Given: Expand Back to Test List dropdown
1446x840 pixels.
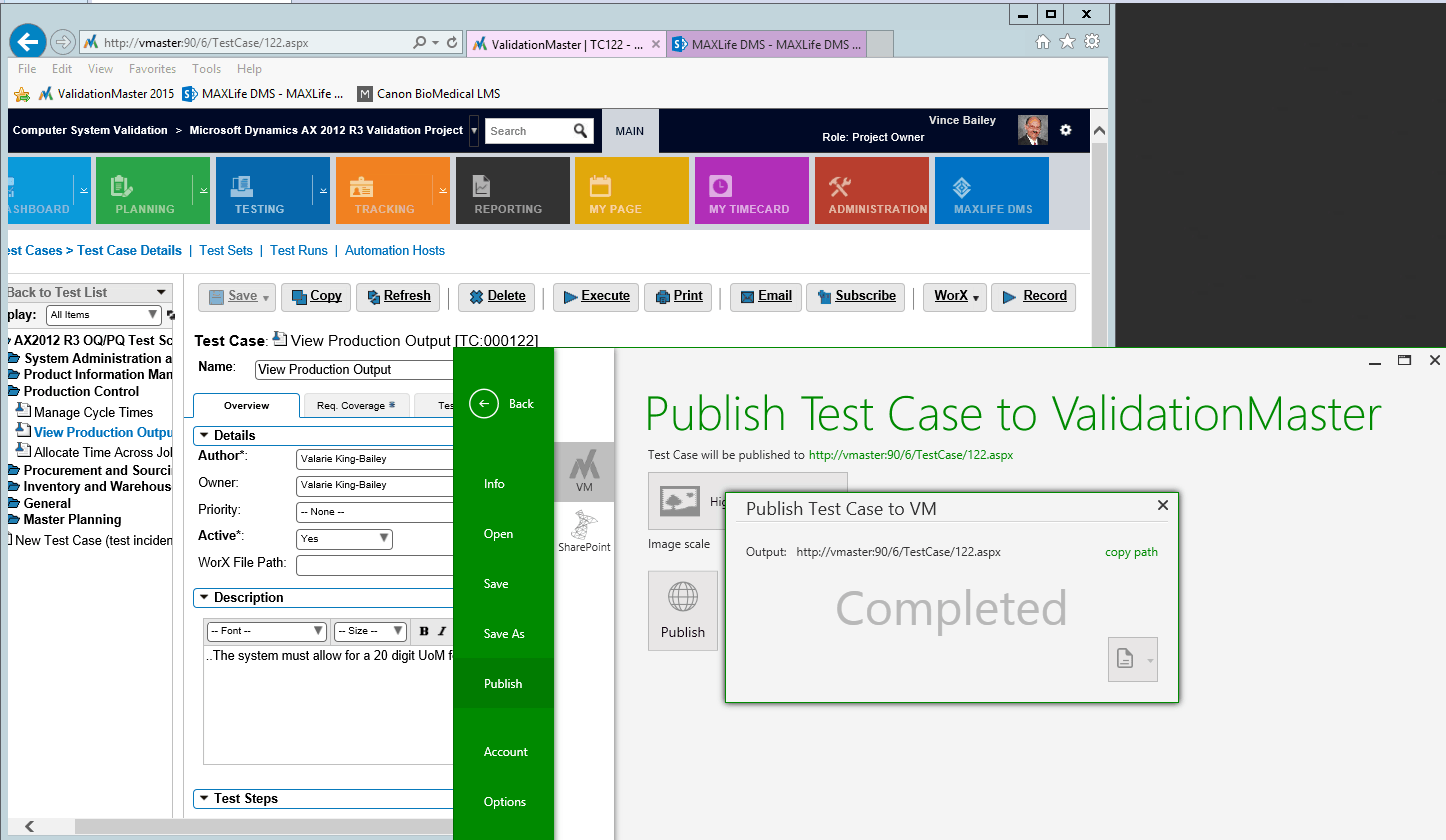Looking at the screenshot, I should click(161, 292).
